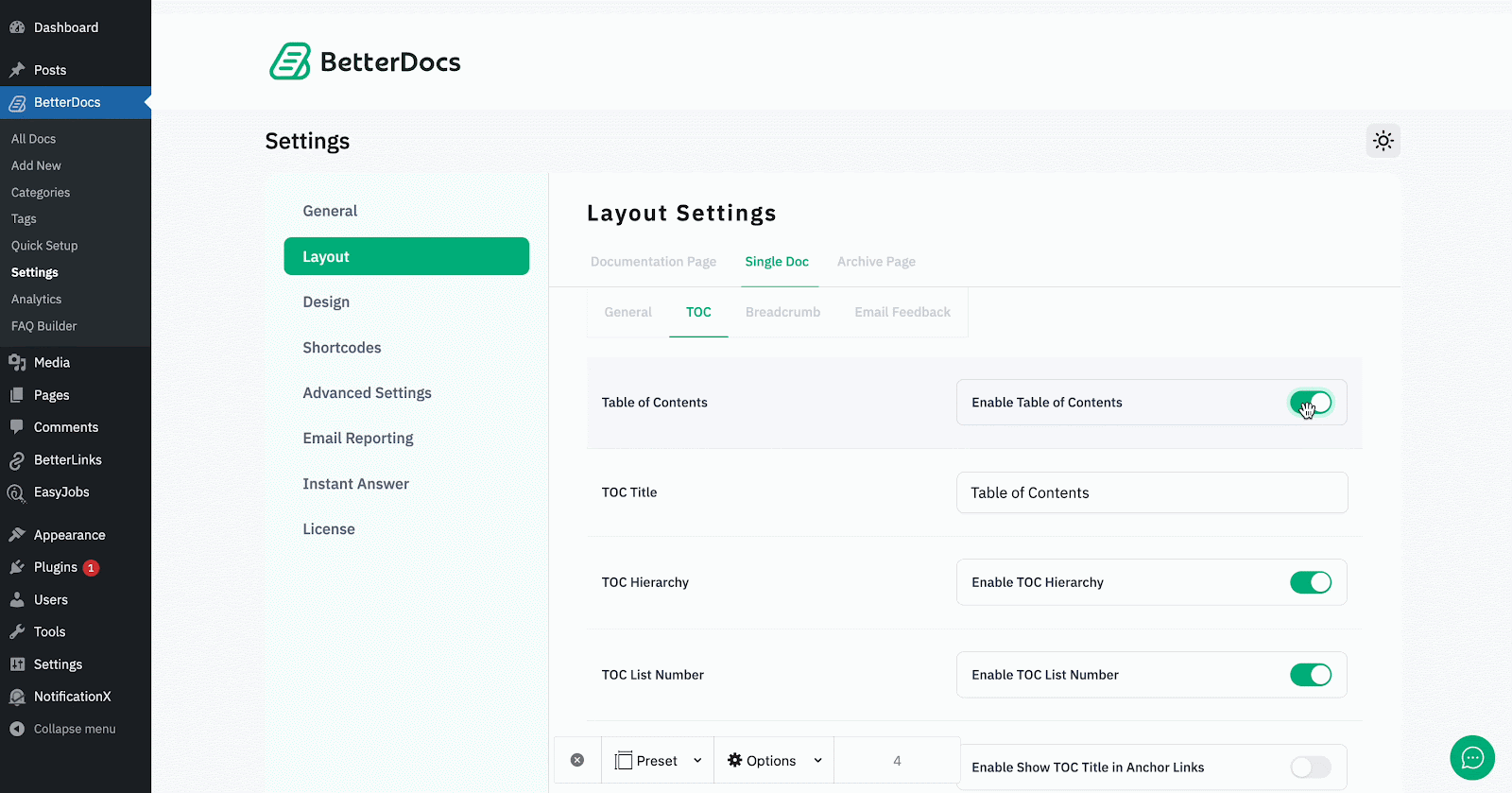Click the BetterDocs logo icon
Image resolution: width=1512 pixels, height=793 pixels.
tap(289, 61)
